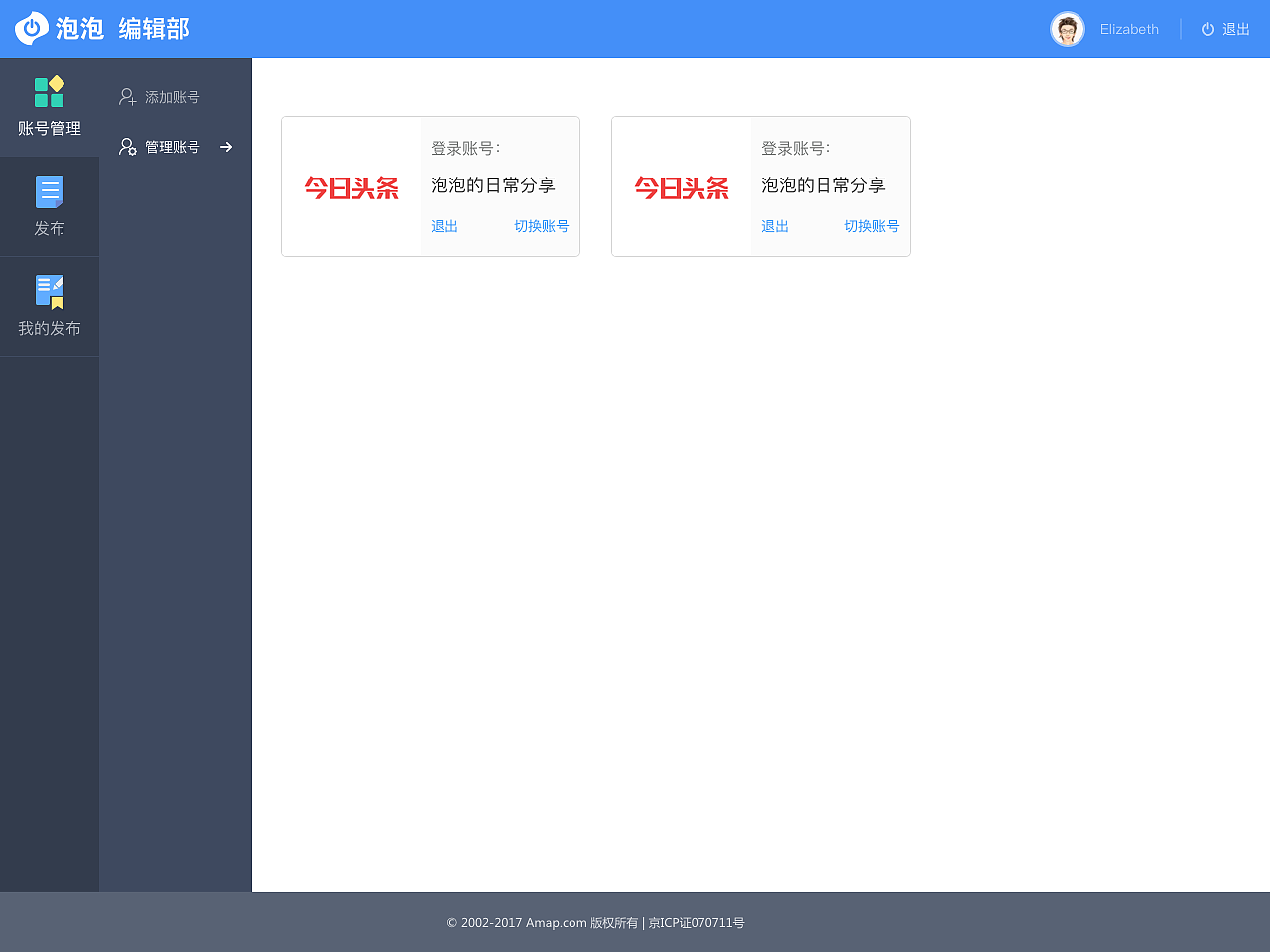
Task: Click the 添加账号 person-plus icon
Action: click(x=127, y=96)
